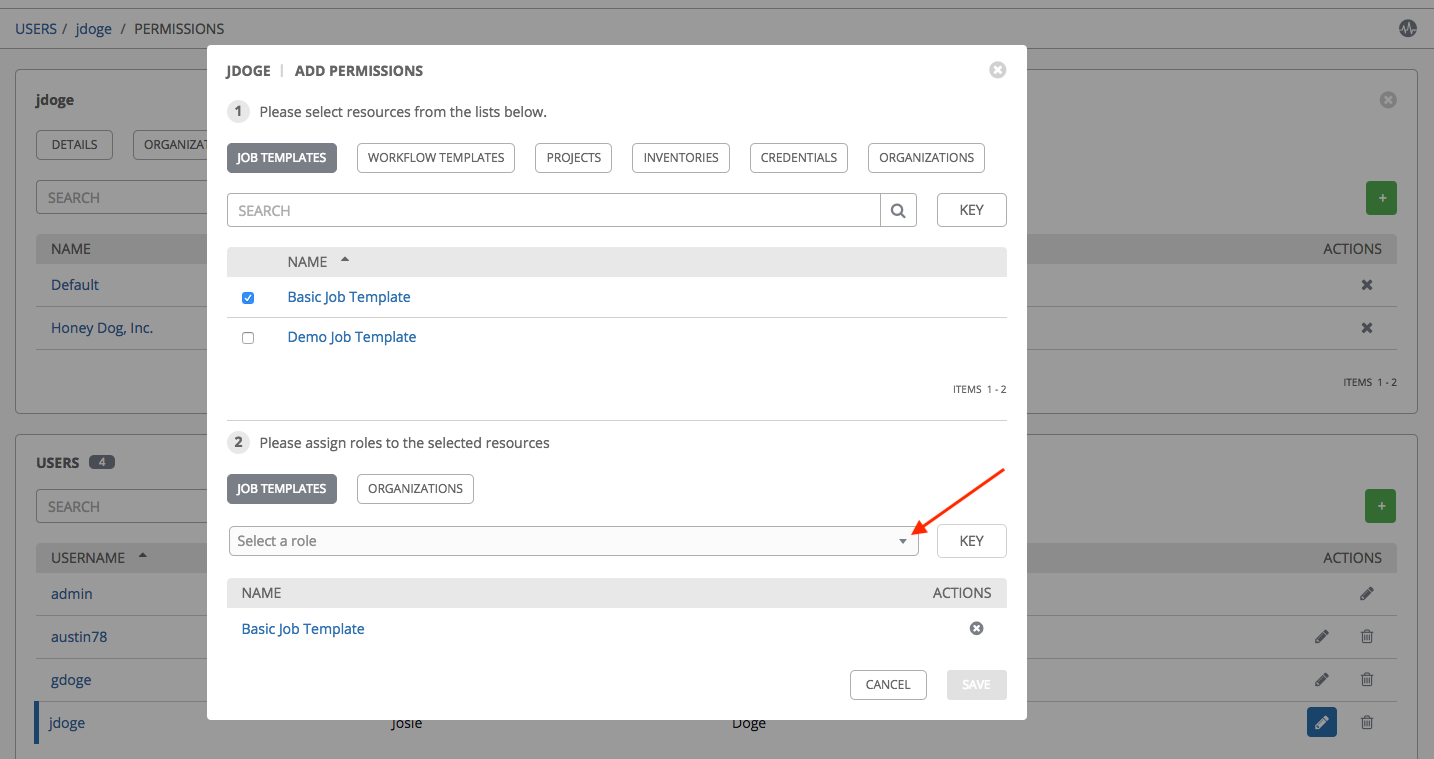Viewport: 1434px width, 759px height.
Task: Delete the gdoge user with trash icon
Action: click(x=1367, y=679)
